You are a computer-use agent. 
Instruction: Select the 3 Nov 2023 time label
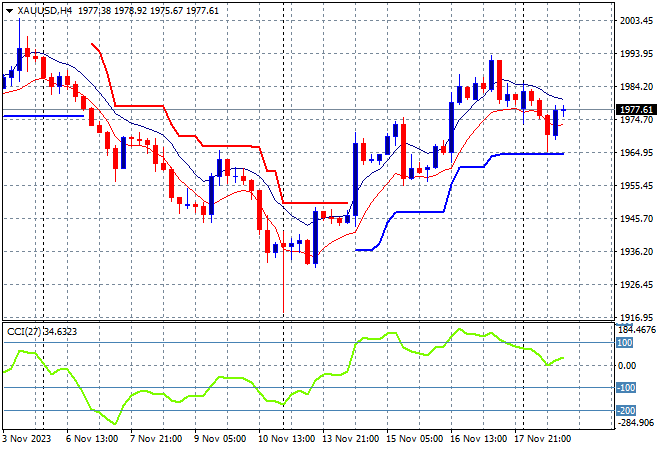coord(26,439)
